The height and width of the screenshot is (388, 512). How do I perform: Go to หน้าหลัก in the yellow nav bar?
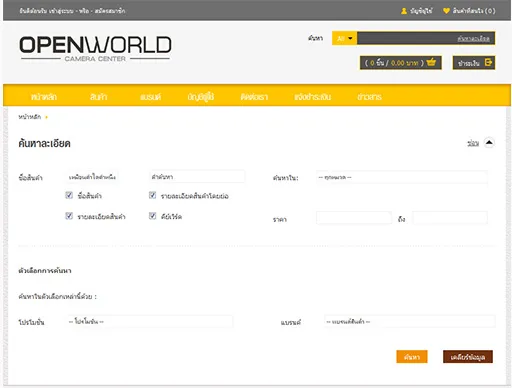click(44, 97)
